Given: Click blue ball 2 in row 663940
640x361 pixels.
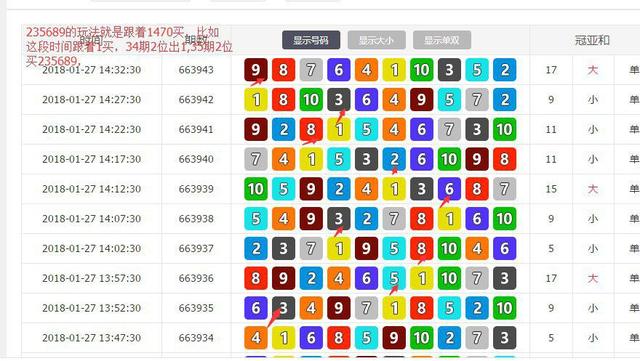Looking at the screenshot, I should [x=394, y=159].
